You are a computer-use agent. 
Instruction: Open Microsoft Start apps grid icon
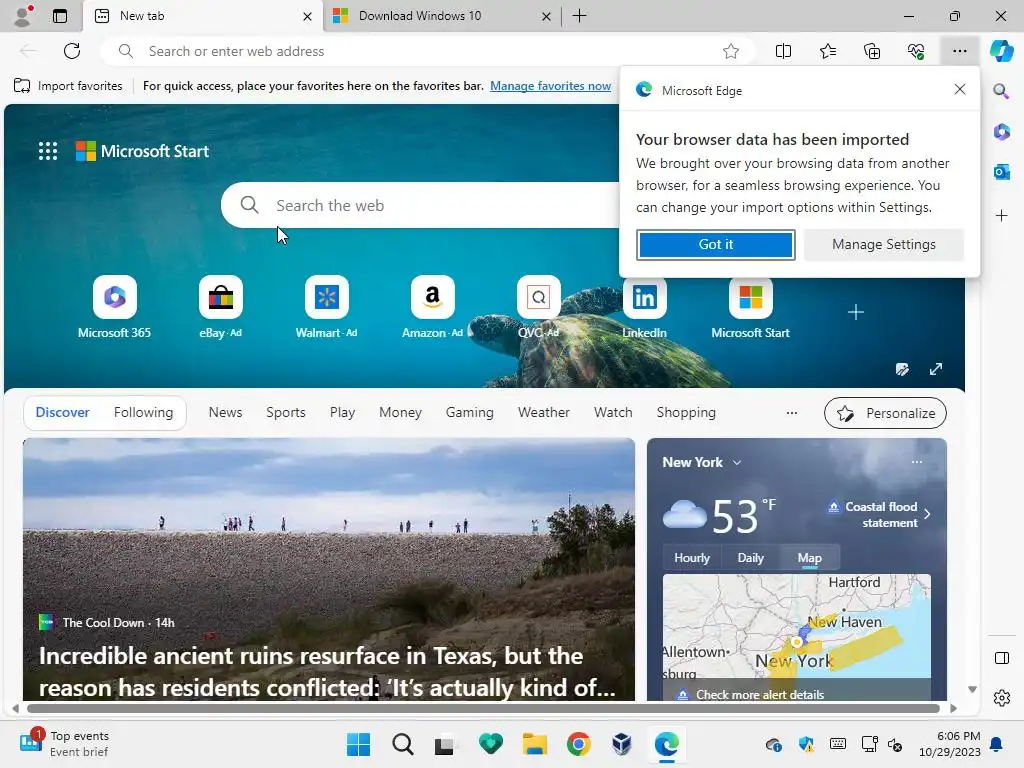48,151
